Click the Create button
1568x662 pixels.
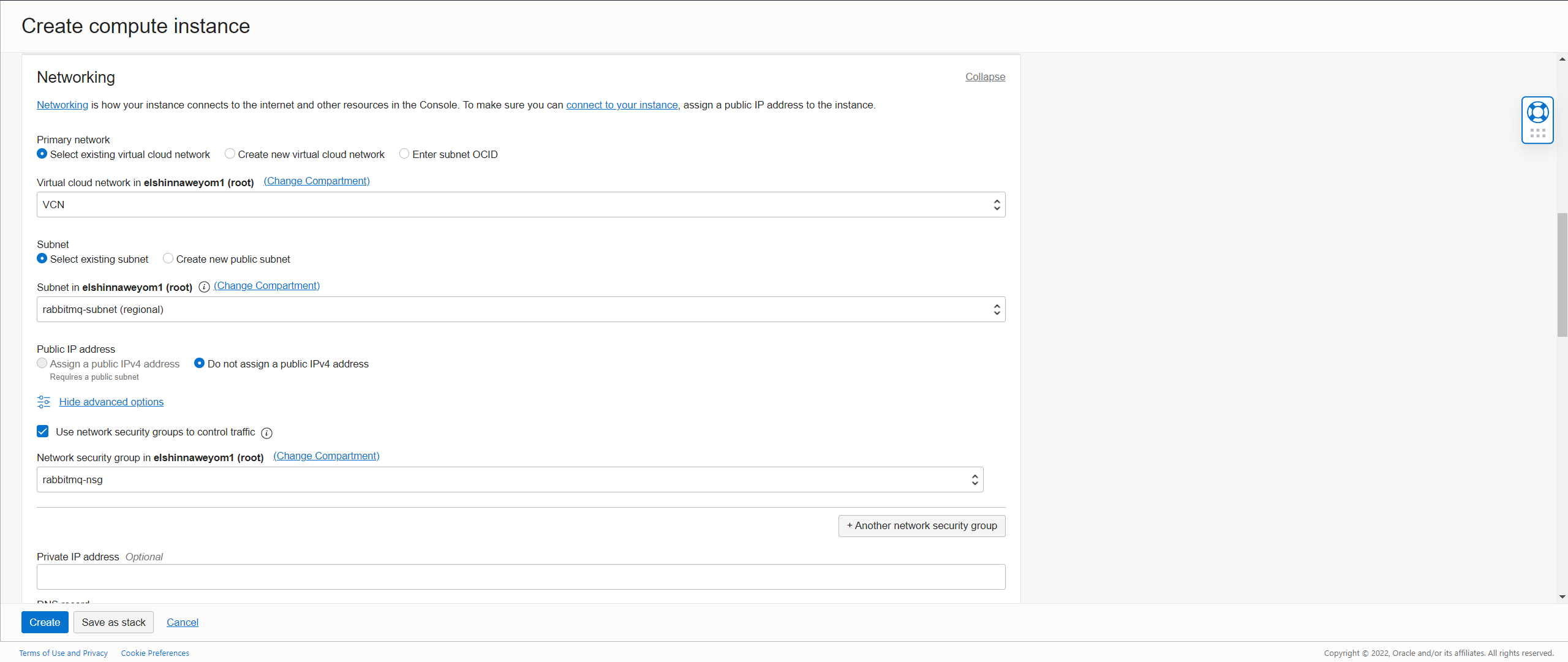[45, 622]
